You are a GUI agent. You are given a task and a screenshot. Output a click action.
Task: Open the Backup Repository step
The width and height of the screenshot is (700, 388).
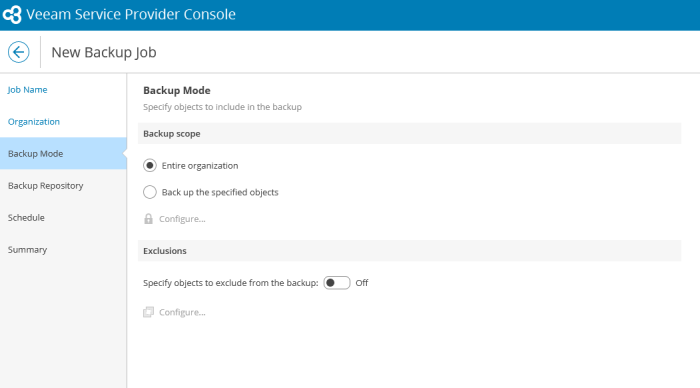46,186
